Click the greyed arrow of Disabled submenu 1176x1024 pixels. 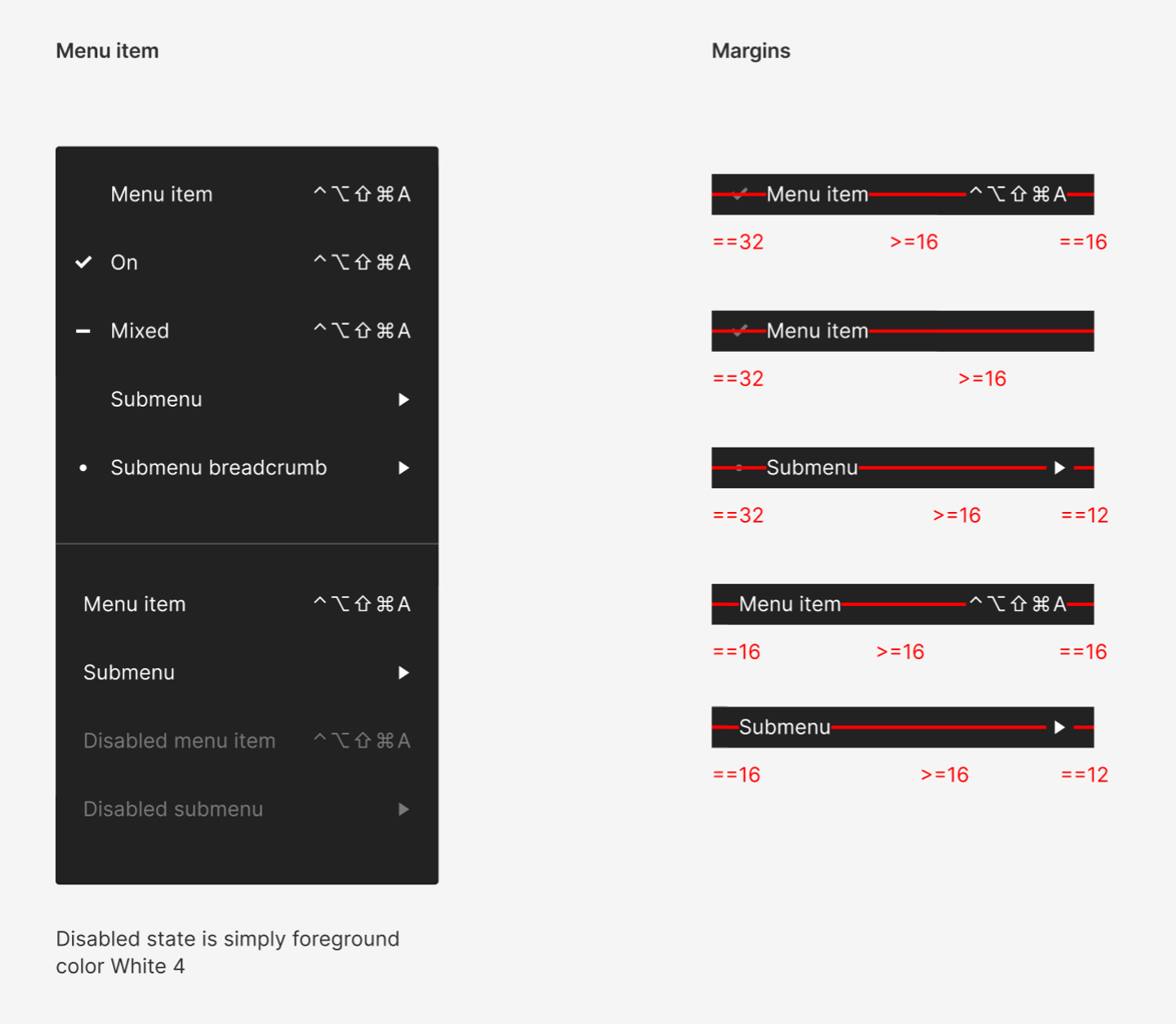click(403, 809)
